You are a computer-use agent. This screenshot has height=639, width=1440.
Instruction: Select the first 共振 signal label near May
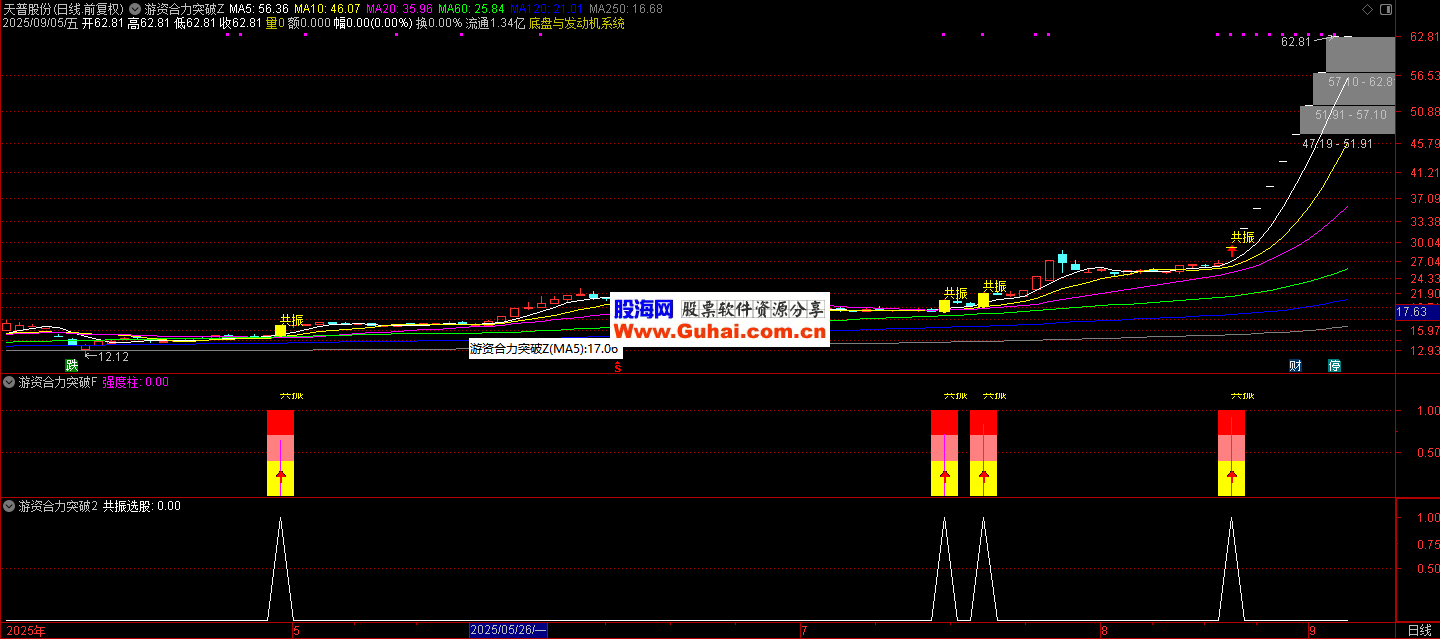tap(291, 320)
